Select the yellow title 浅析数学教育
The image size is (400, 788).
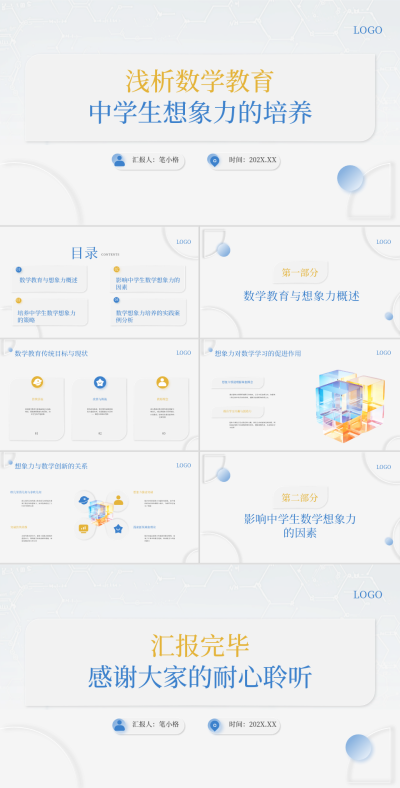pos(200,82)
